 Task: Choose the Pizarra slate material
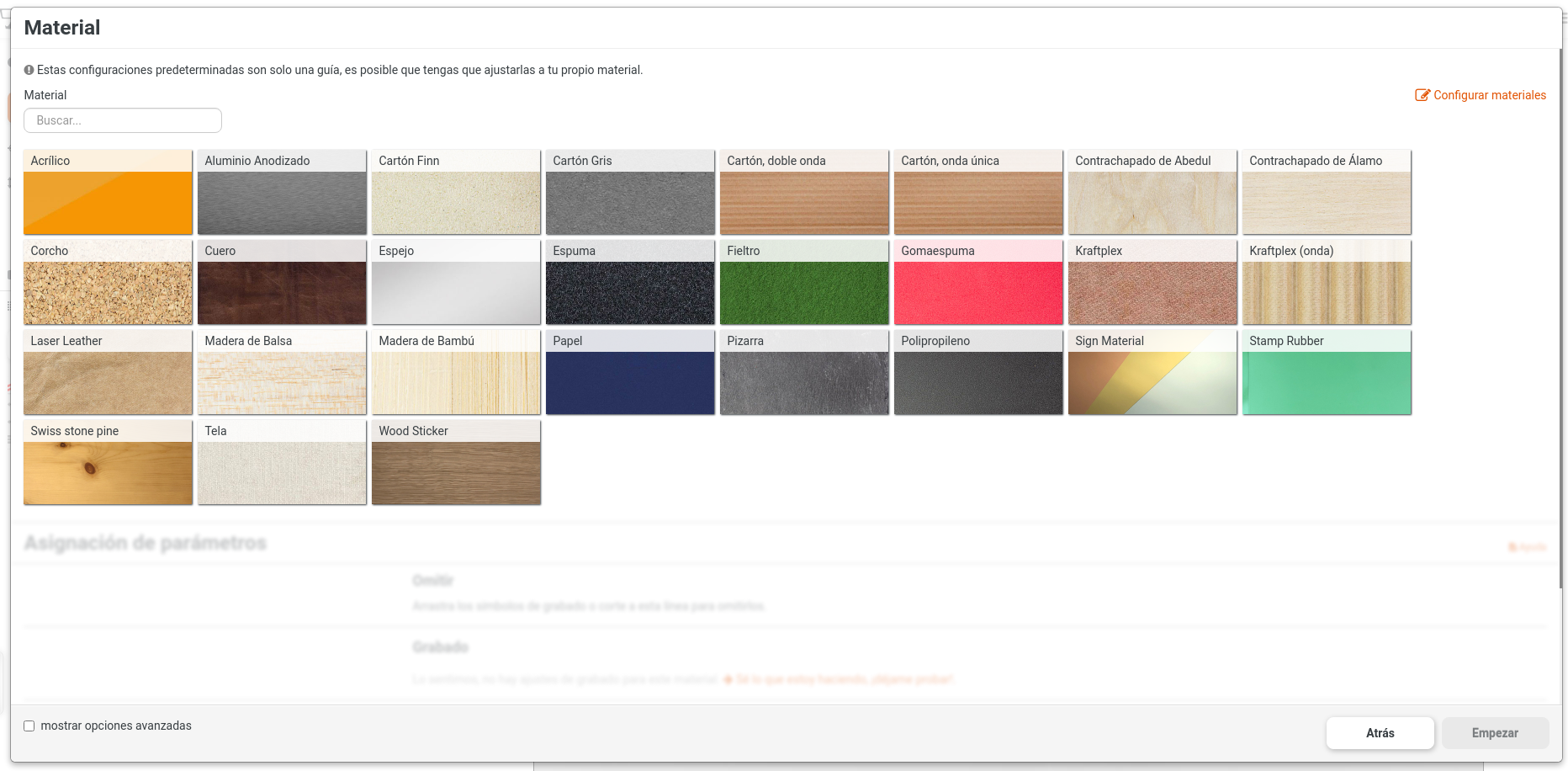[804, 373]
